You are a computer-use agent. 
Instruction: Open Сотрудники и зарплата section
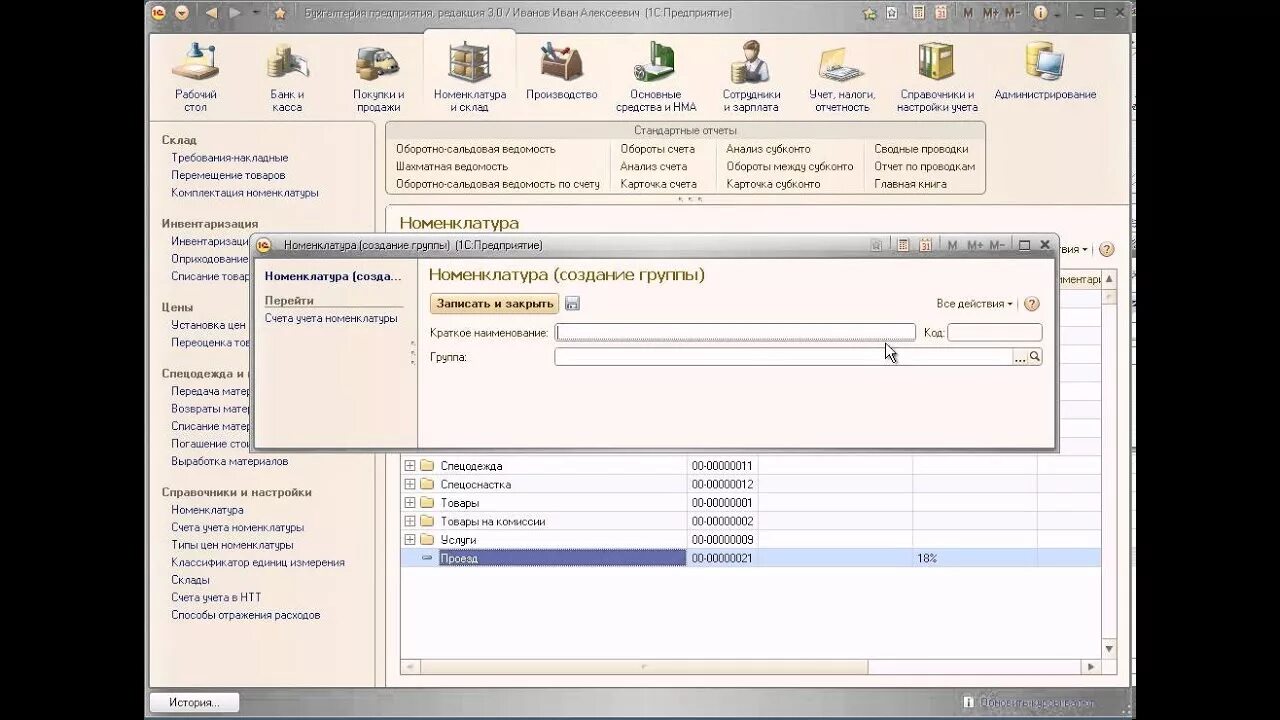751,76
